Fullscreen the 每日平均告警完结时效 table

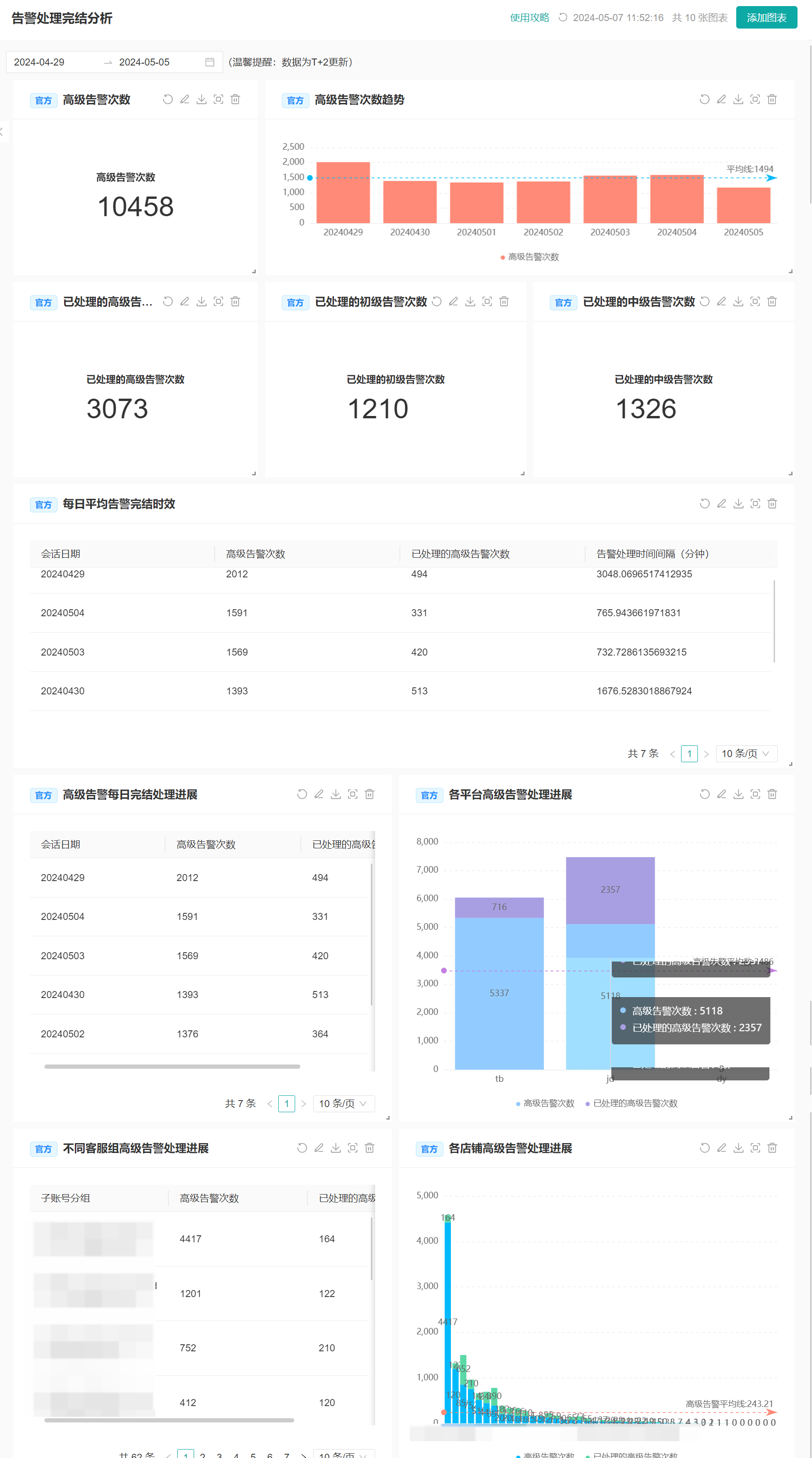pos(755,504)
